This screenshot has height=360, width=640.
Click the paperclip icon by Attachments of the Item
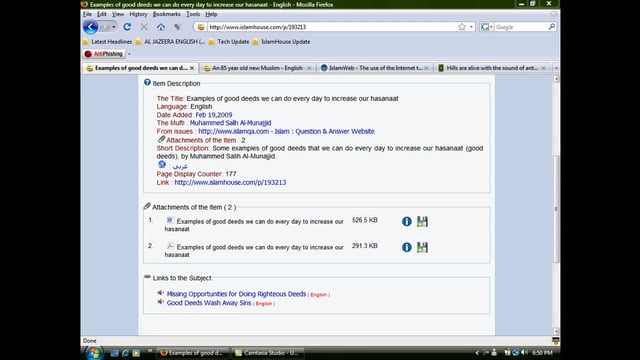[x=147, y=206]
